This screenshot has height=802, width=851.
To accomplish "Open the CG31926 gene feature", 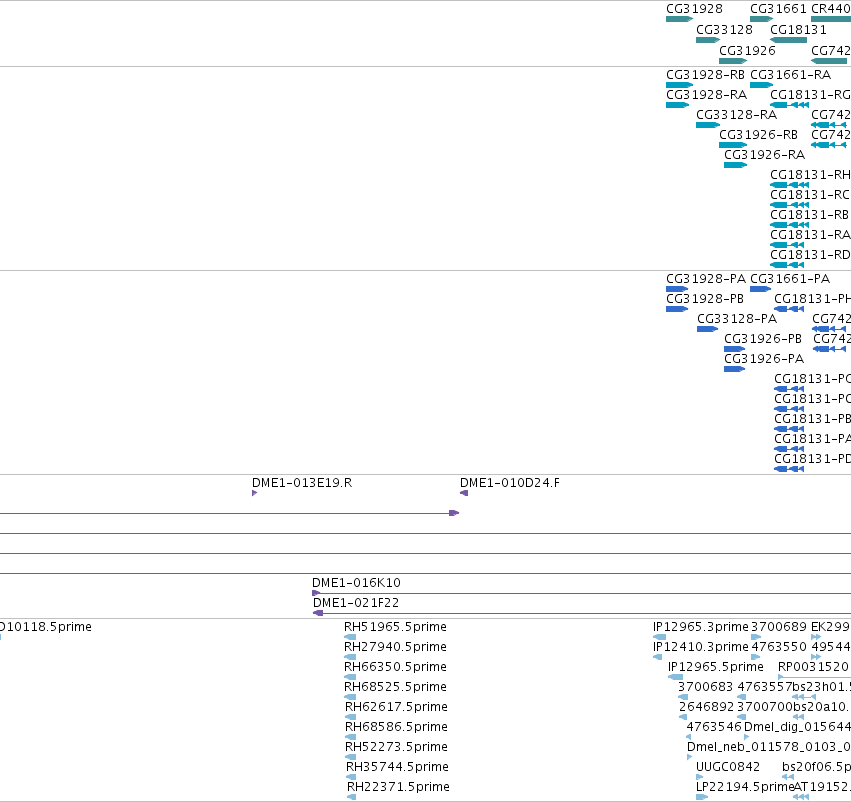I will (x=733, y=61).
